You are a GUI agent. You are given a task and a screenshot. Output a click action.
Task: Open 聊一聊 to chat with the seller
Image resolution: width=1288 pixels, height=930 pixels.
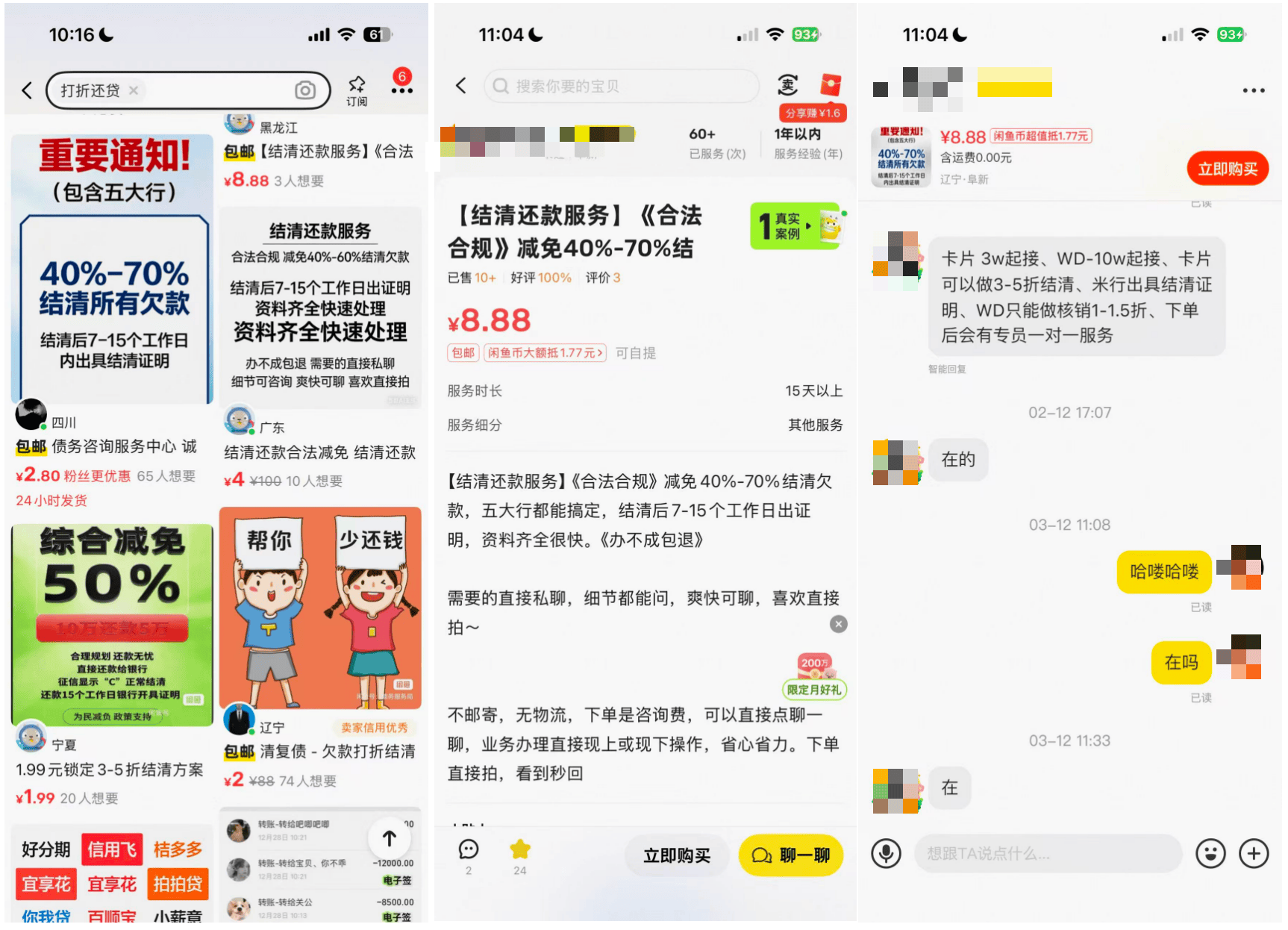(790, 855)
